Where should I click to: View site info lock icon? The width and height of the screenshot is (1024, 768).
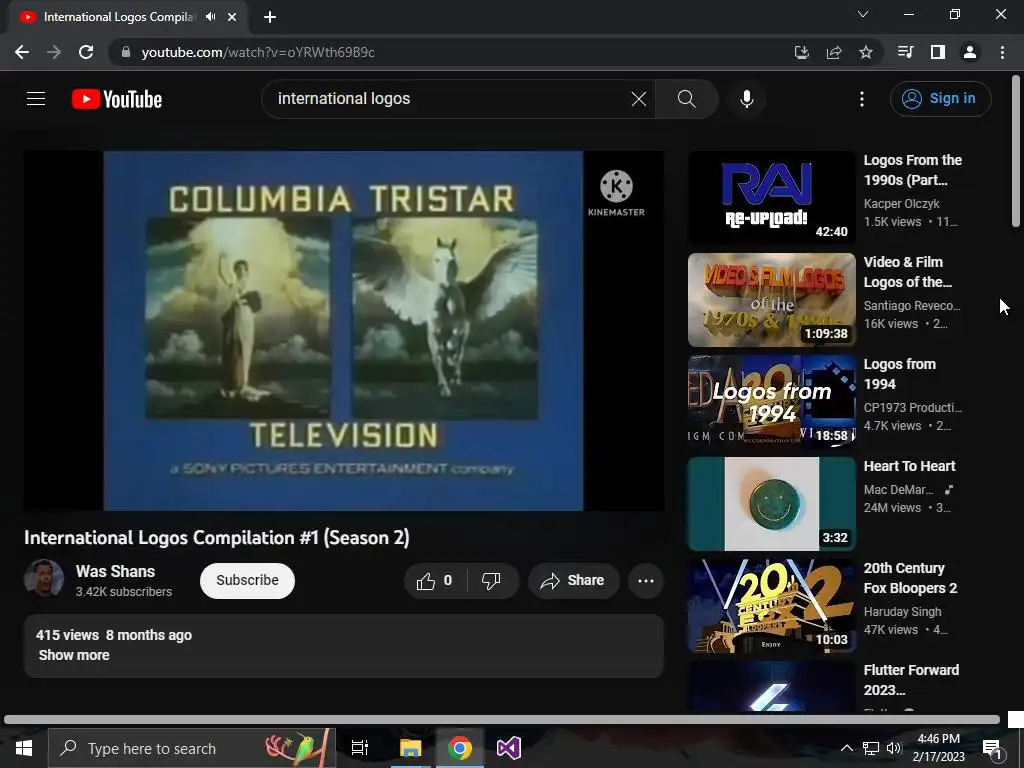point(125,52)
